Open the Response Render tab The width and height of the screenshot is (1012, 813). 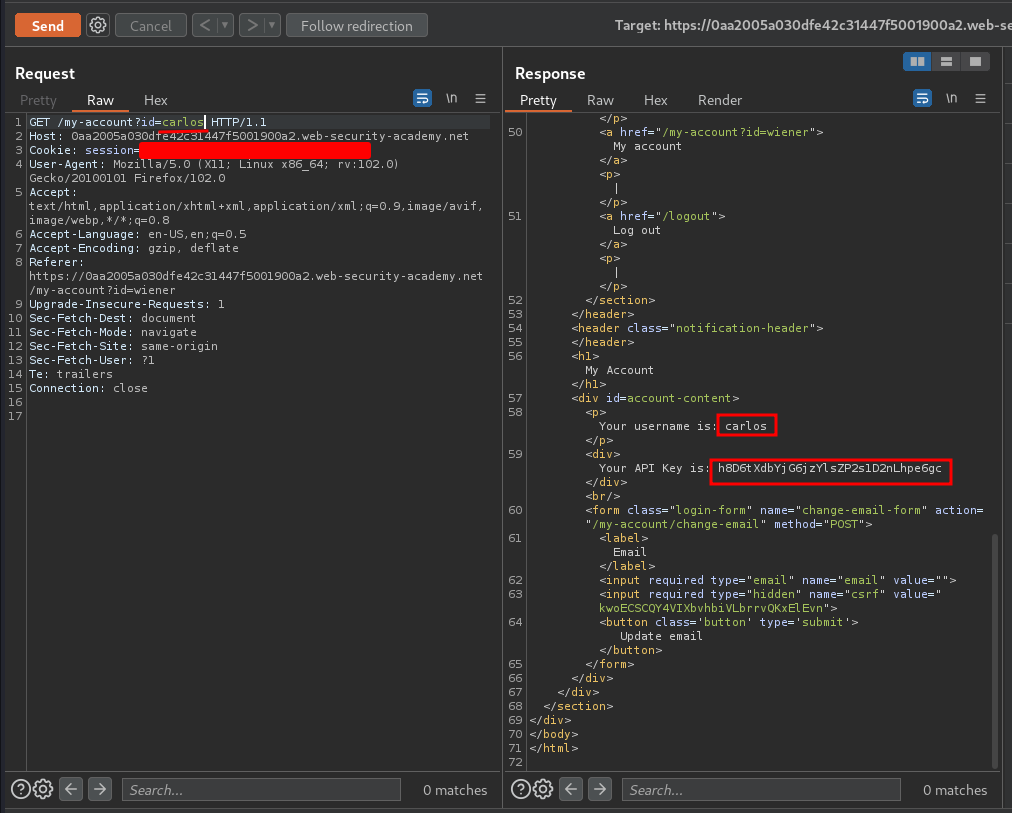[x=720, y=100]
